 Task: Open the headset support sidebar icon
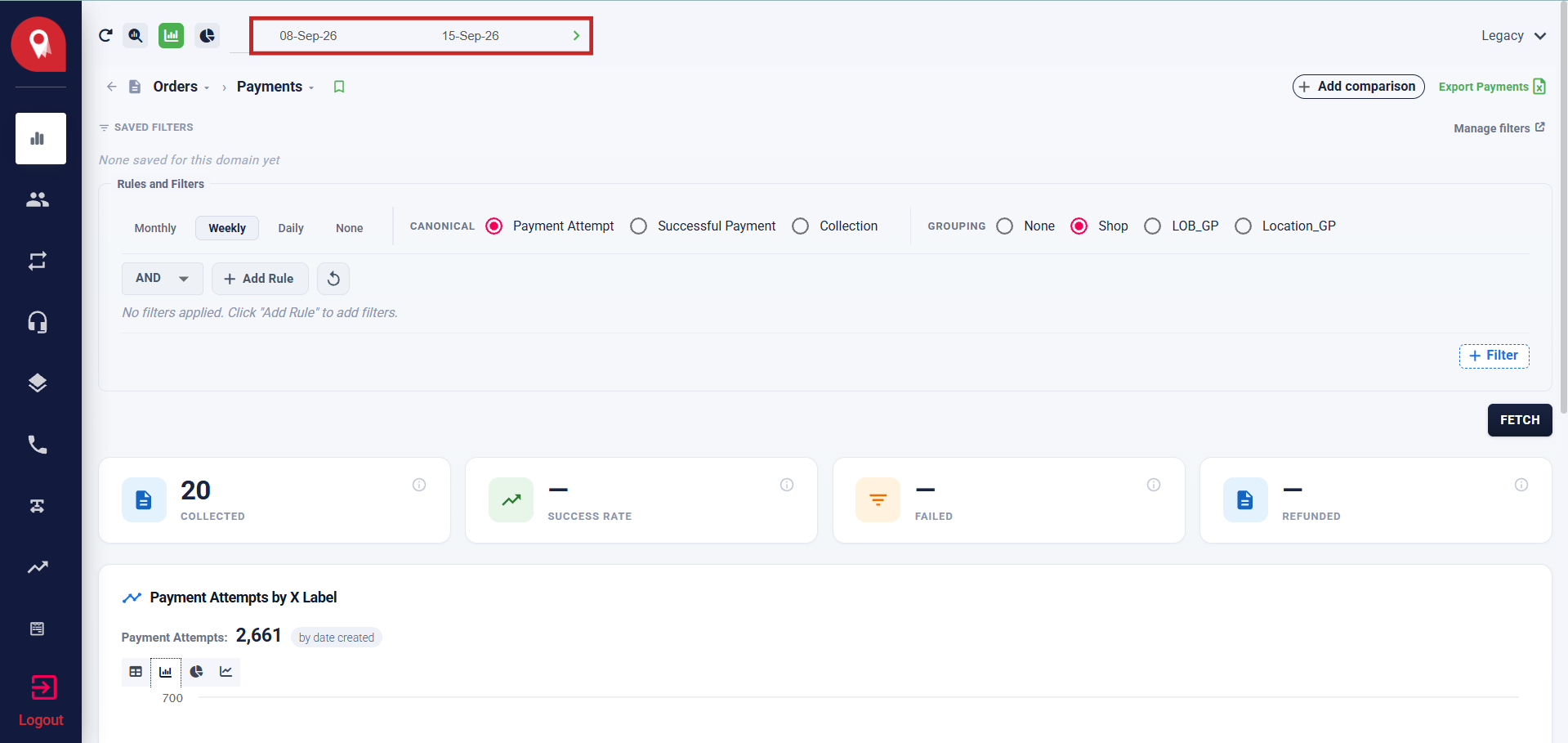coord(38,322)
